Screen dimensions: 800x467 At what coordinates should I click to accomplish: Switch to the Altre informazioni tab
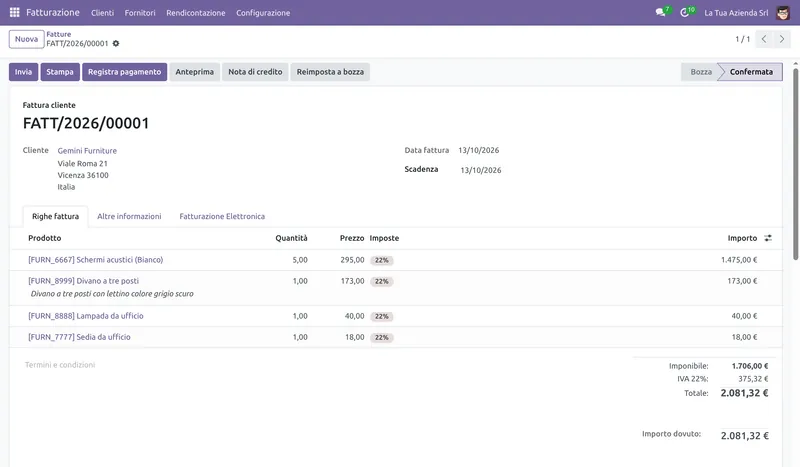click(x=129, y=216)
